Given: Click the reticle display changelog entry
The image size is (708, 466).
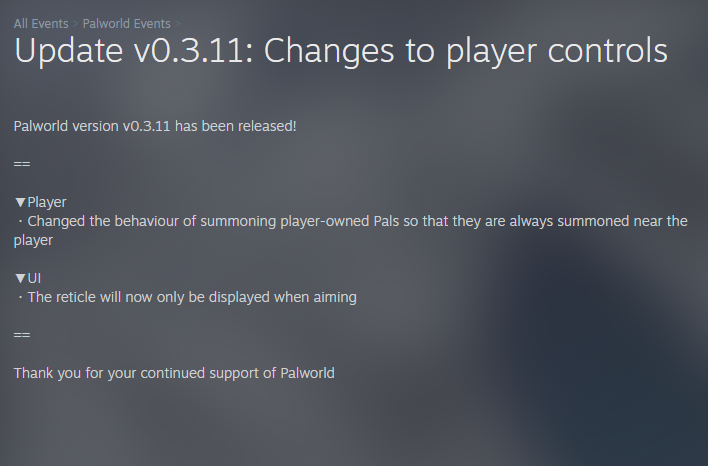Looking at the screenshot, I should tap(191, 297).
